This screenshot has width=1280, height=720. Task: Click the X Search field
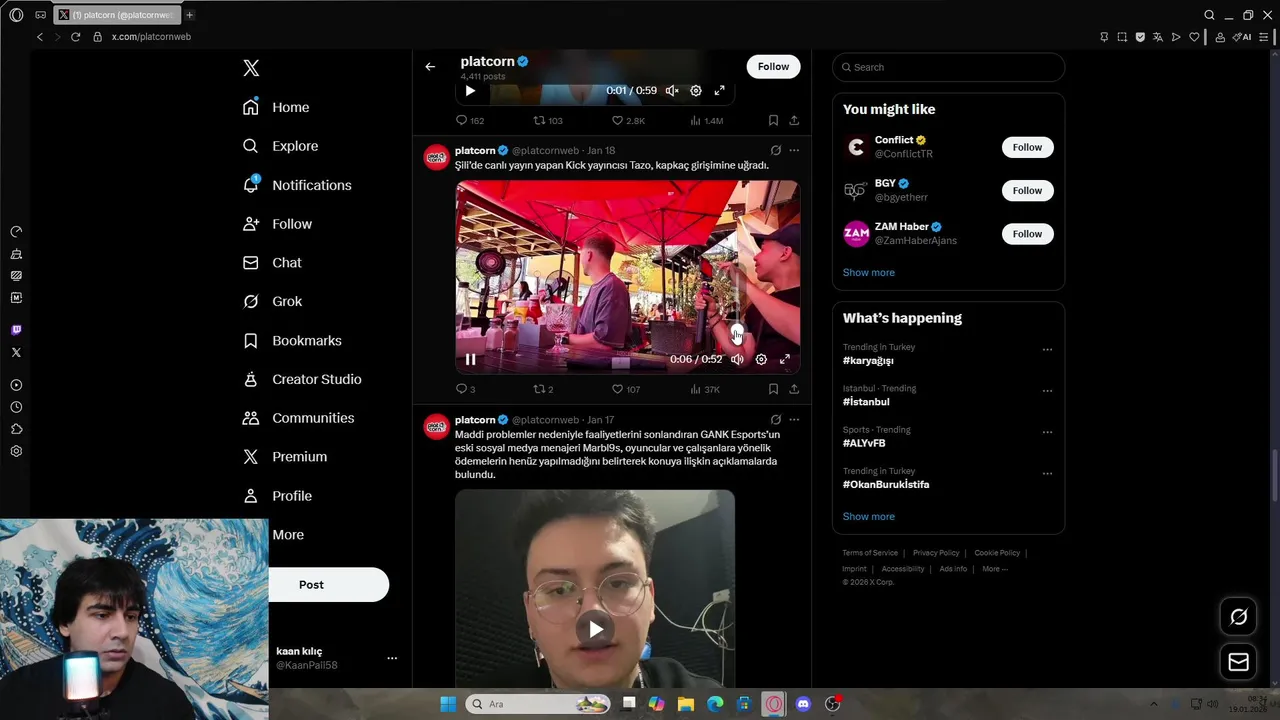coord(948,67)
